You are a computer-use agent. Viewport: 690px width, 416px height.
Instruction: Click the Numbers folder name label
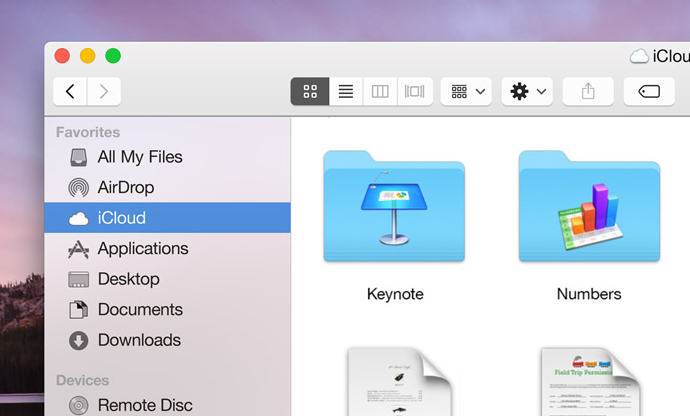[589, 294]
